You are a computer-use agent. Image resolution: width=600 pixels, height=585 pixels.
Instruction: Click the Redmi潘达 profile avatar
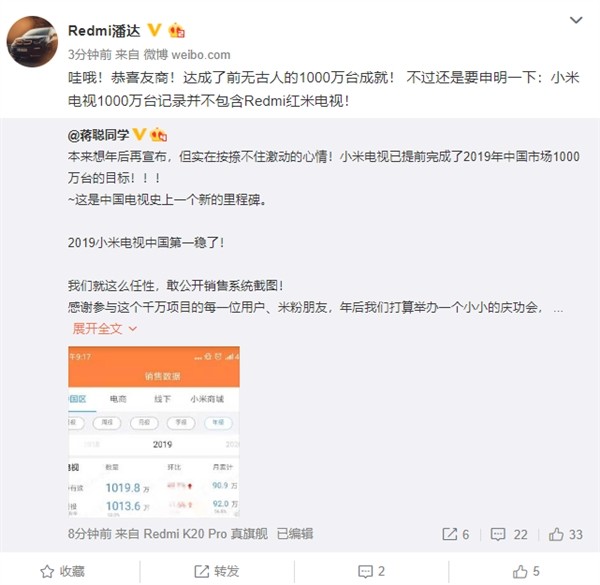[33, 41]
